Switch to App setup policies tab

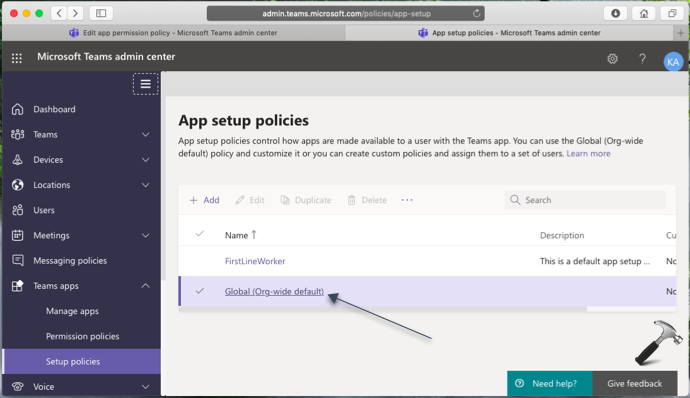510,33
